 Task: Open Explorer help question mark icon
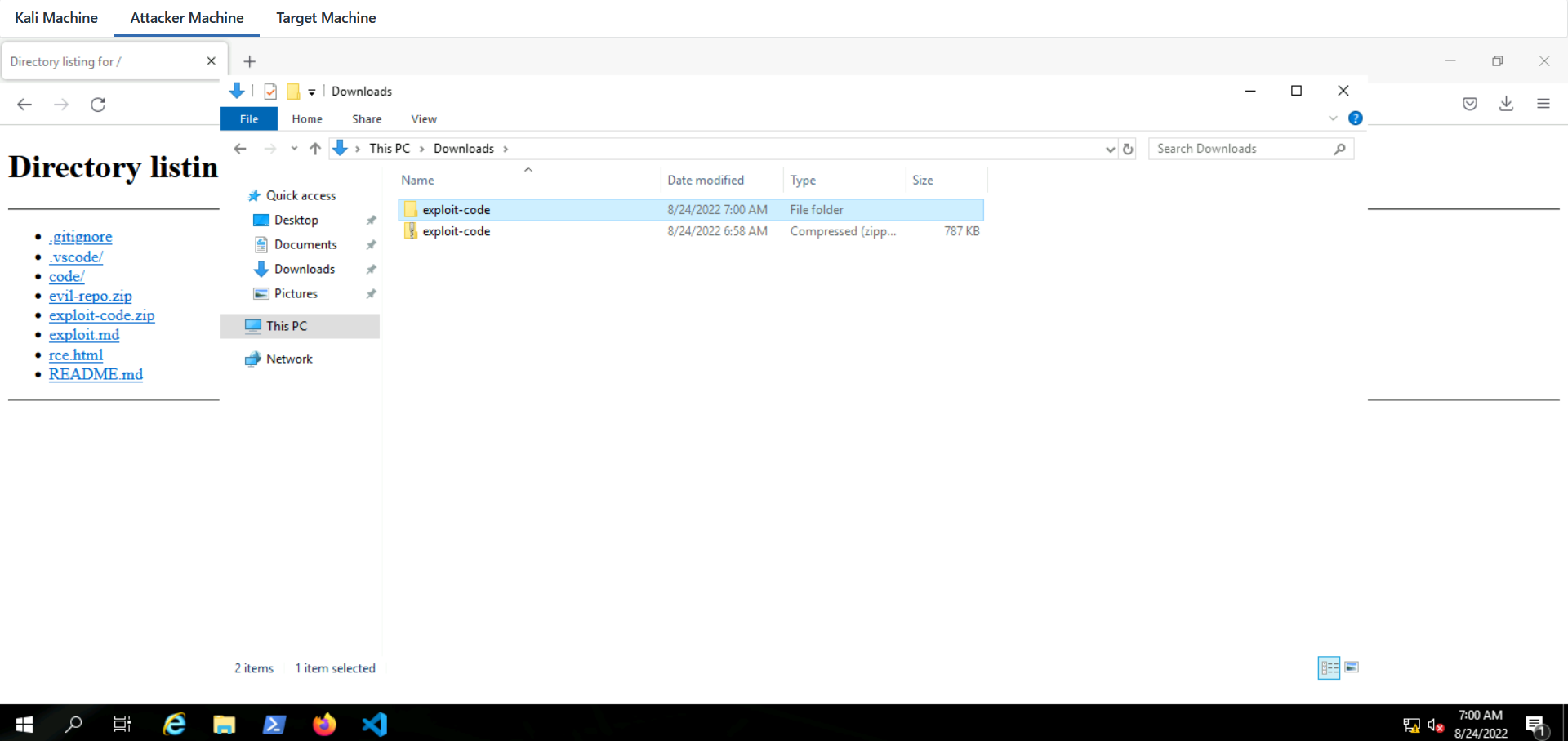click(x=1356, y=118)
